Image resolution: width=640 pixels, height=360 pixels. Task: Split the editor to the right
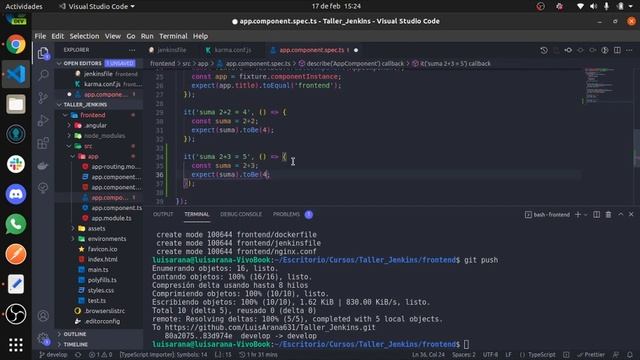(617, 50)
